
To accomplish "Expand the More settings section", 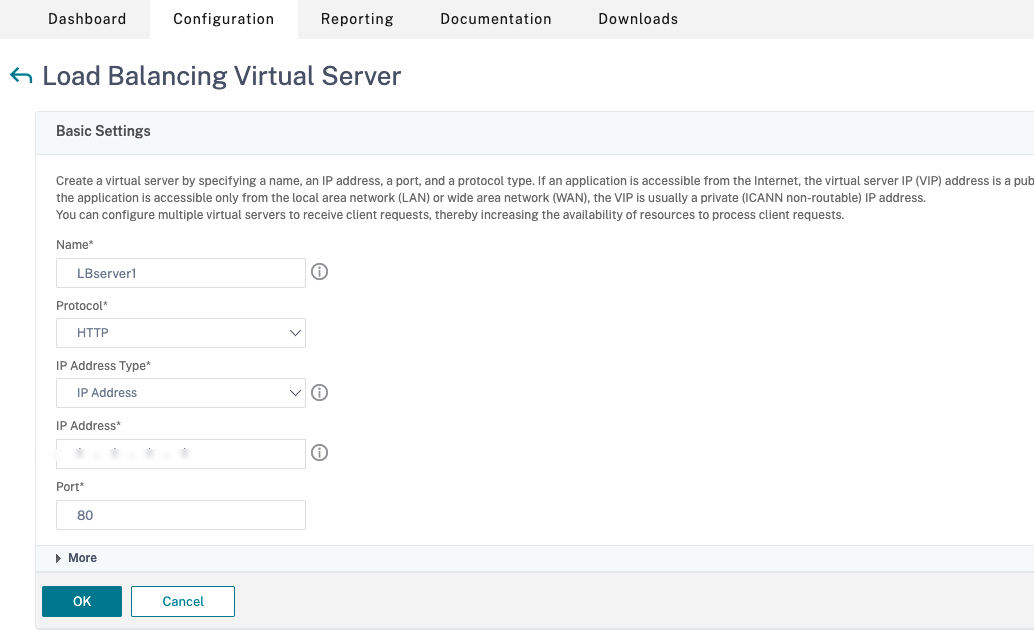I will click(82, 557).
